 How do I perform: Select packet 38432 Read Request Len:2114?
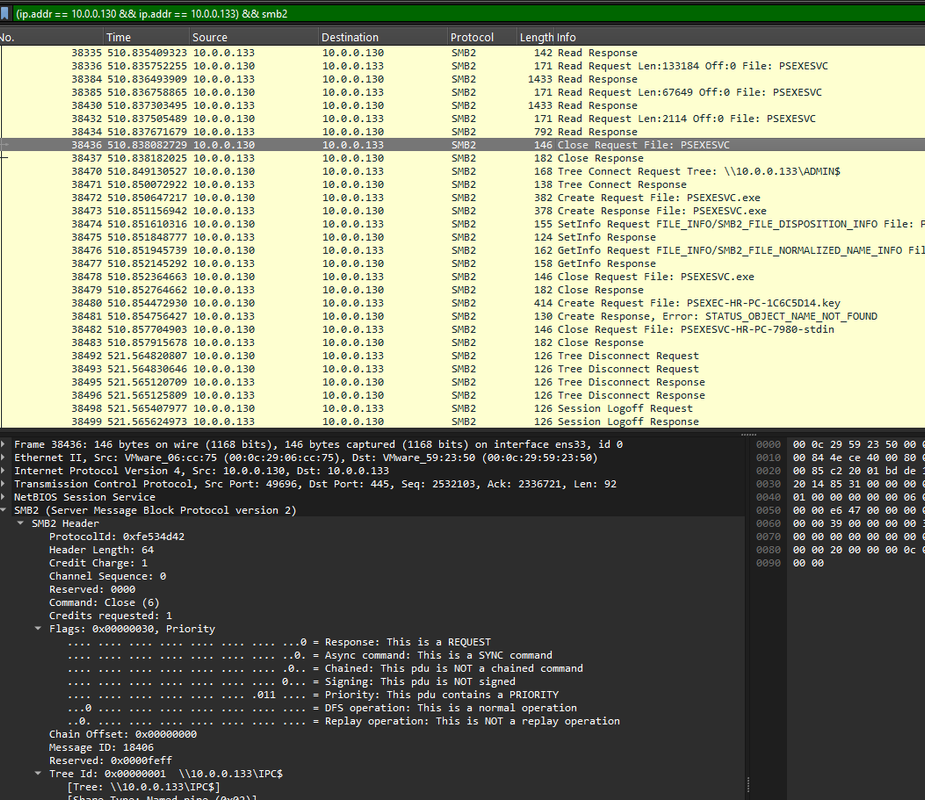[x=462, y=119]
